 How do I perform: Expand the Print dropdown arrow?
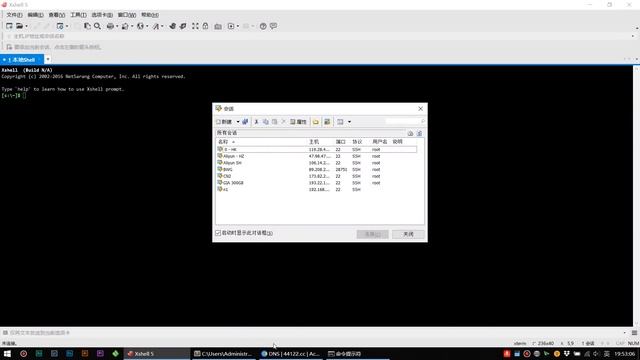pyautogui.click(x=117, y=26)
